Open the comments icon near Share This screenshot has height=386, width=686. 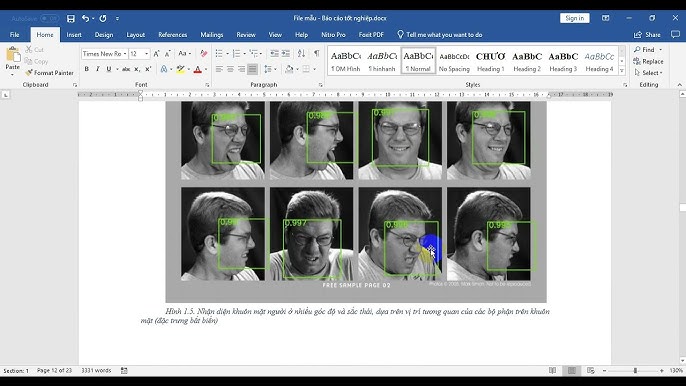point(676,34)
